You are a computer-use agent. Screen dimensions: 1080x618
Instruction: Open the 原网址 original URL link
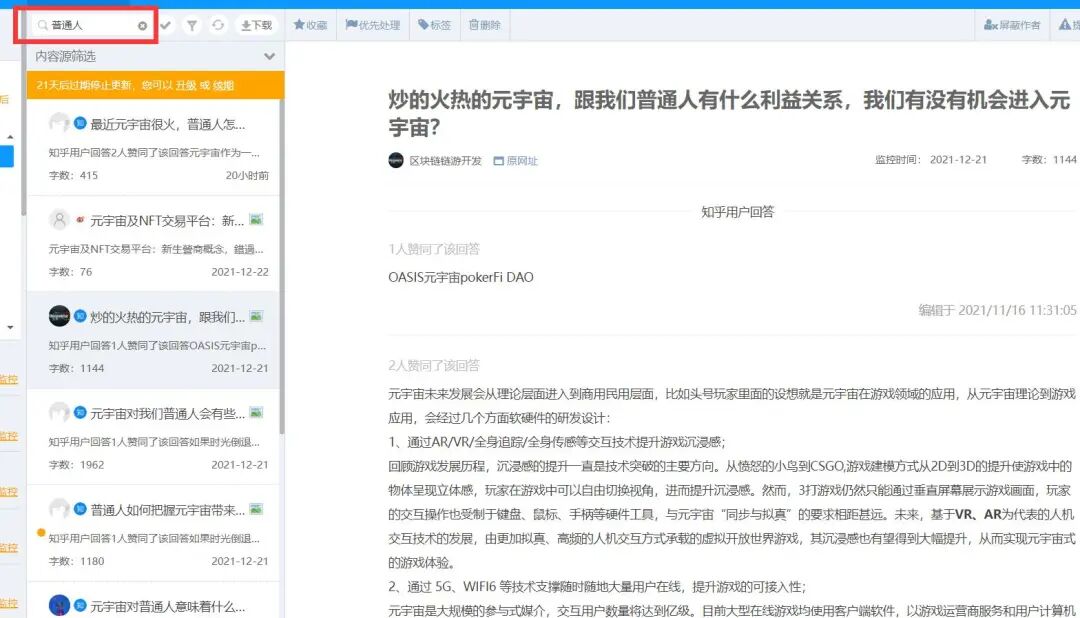[522, 161]
